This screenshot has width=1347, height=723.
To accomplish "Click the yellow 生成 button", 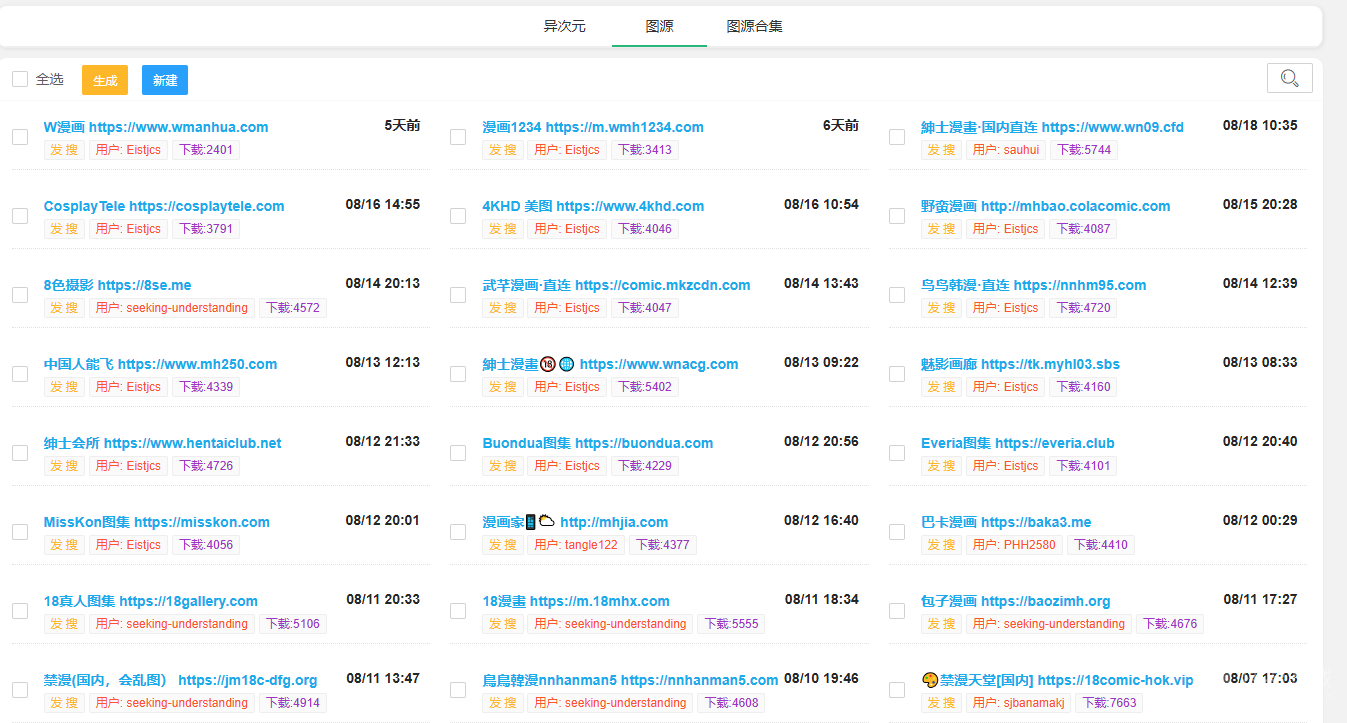I will [x=105, y=80].
